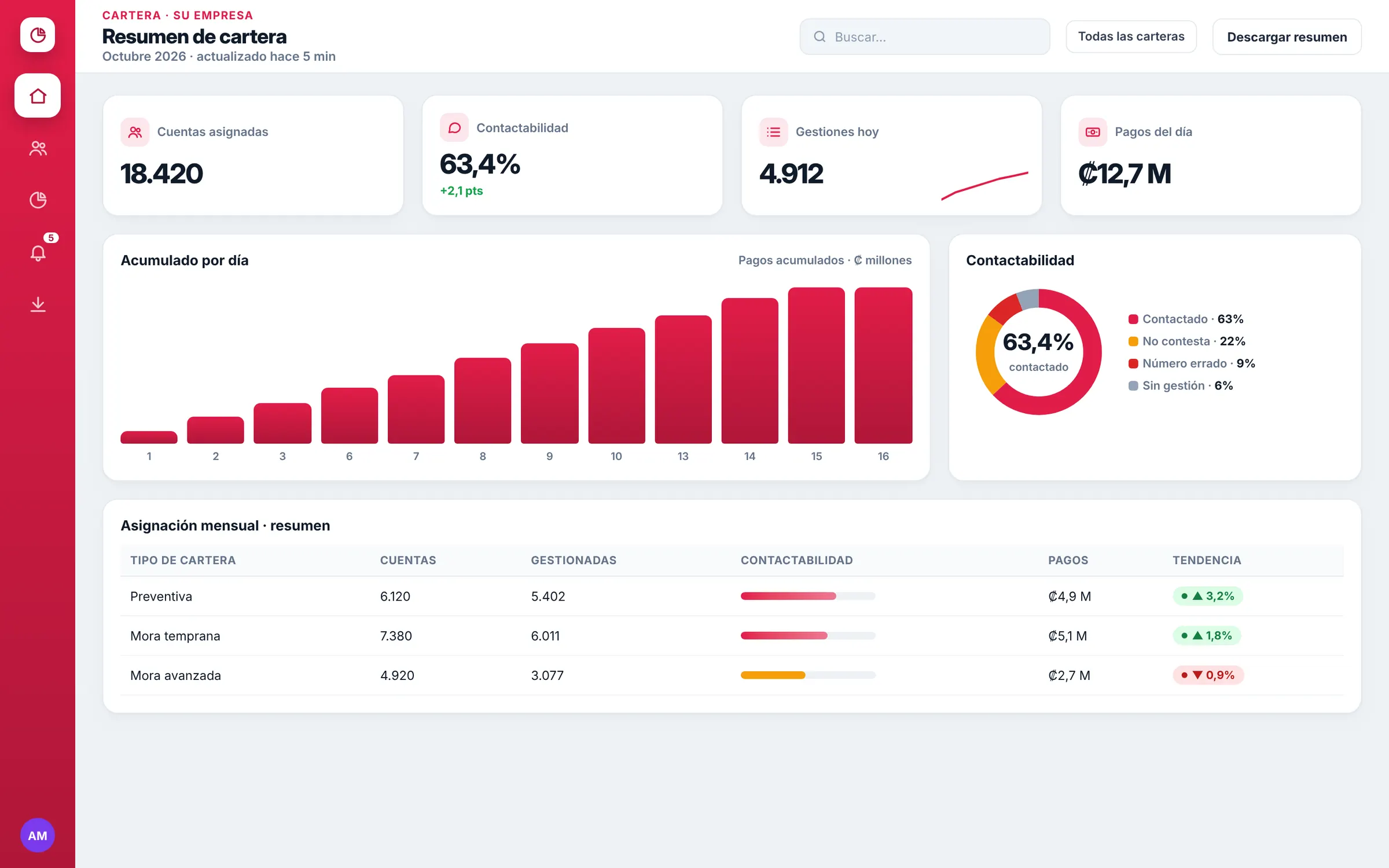Open the Todas las carteras selector
1389x868 pixels.
click(x=1131, y=36)
